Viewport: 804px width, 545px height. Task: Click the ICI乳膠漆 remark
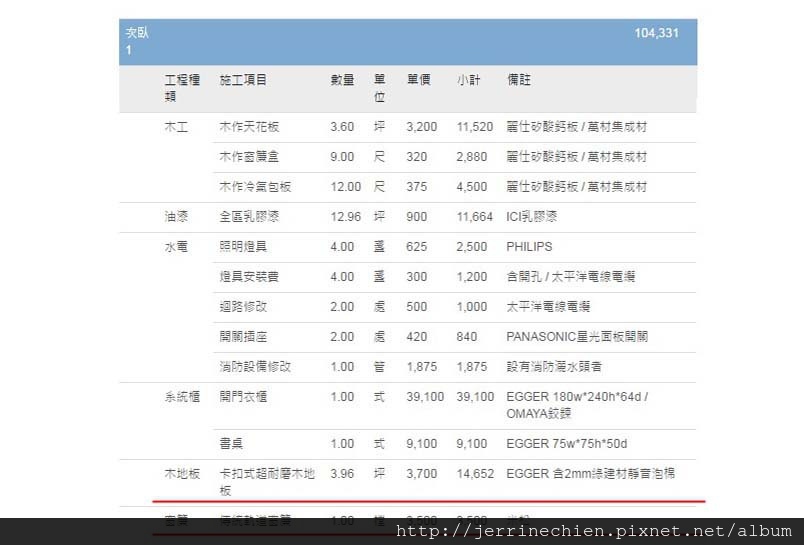point(532,216)
